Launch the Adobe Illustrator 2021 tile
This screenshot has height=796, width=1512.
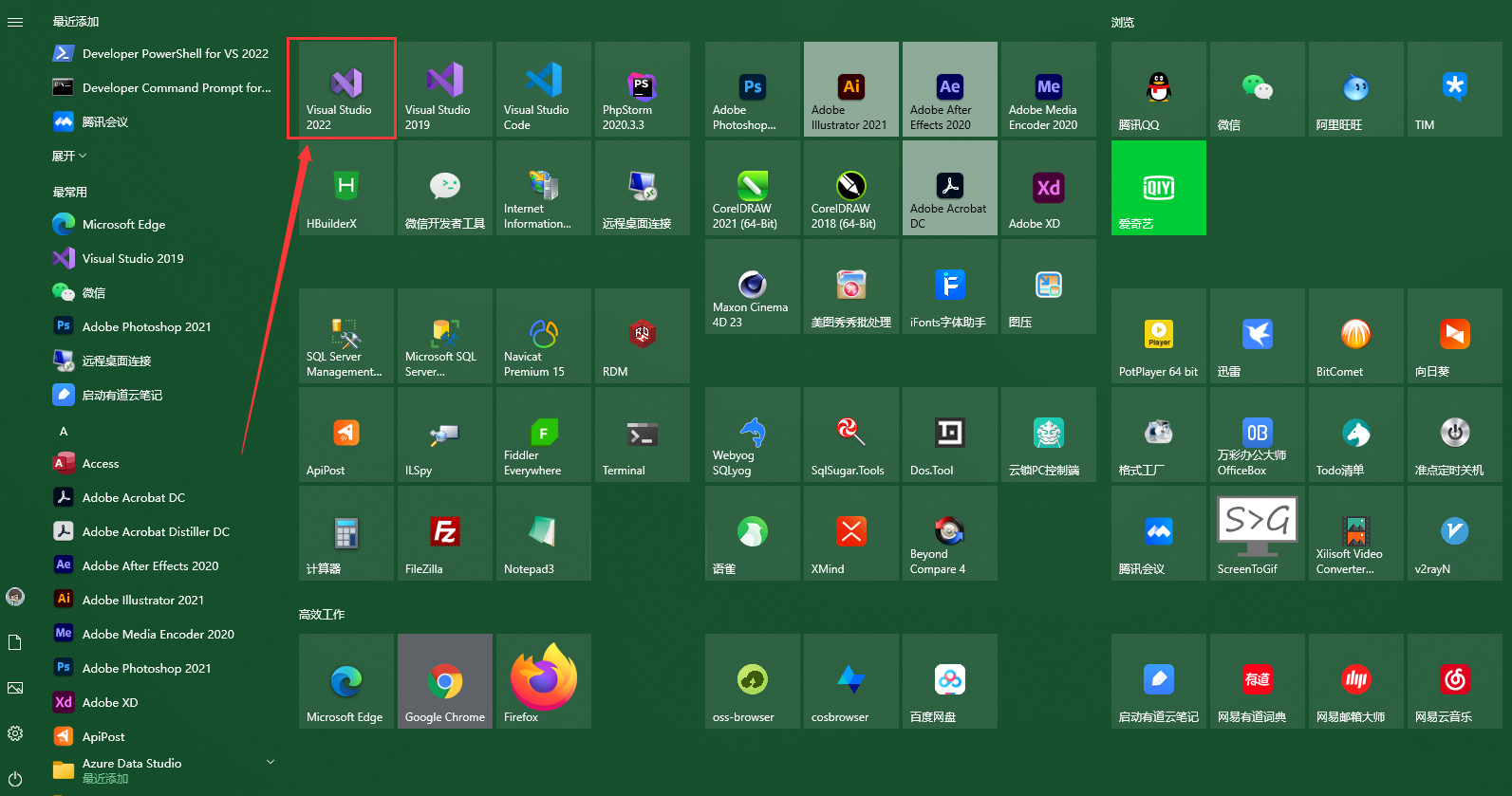point(850,89)
